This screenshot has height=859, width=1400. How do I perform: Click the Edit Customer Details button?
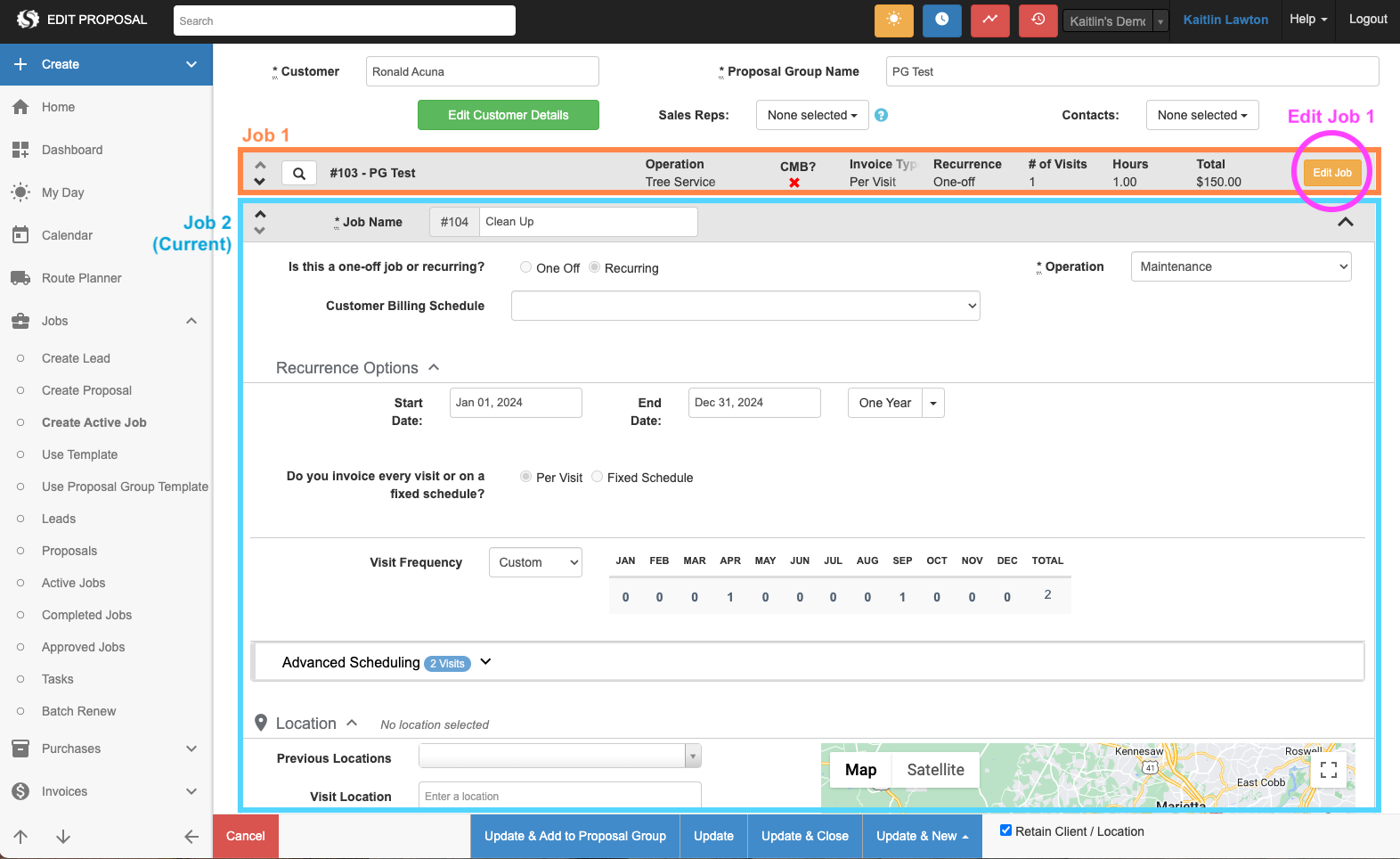click(508, 115)
